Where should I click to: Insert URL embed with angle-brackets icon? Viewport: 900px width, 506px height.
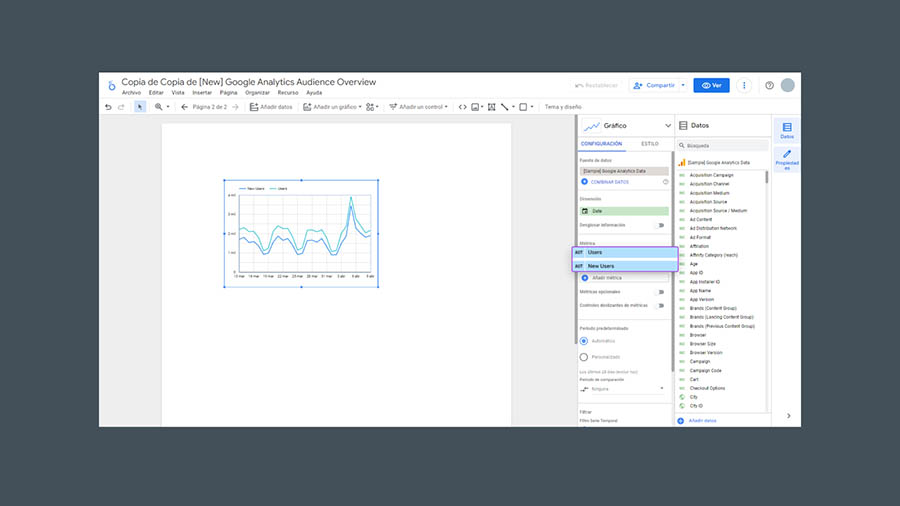(x=462, y=107)
